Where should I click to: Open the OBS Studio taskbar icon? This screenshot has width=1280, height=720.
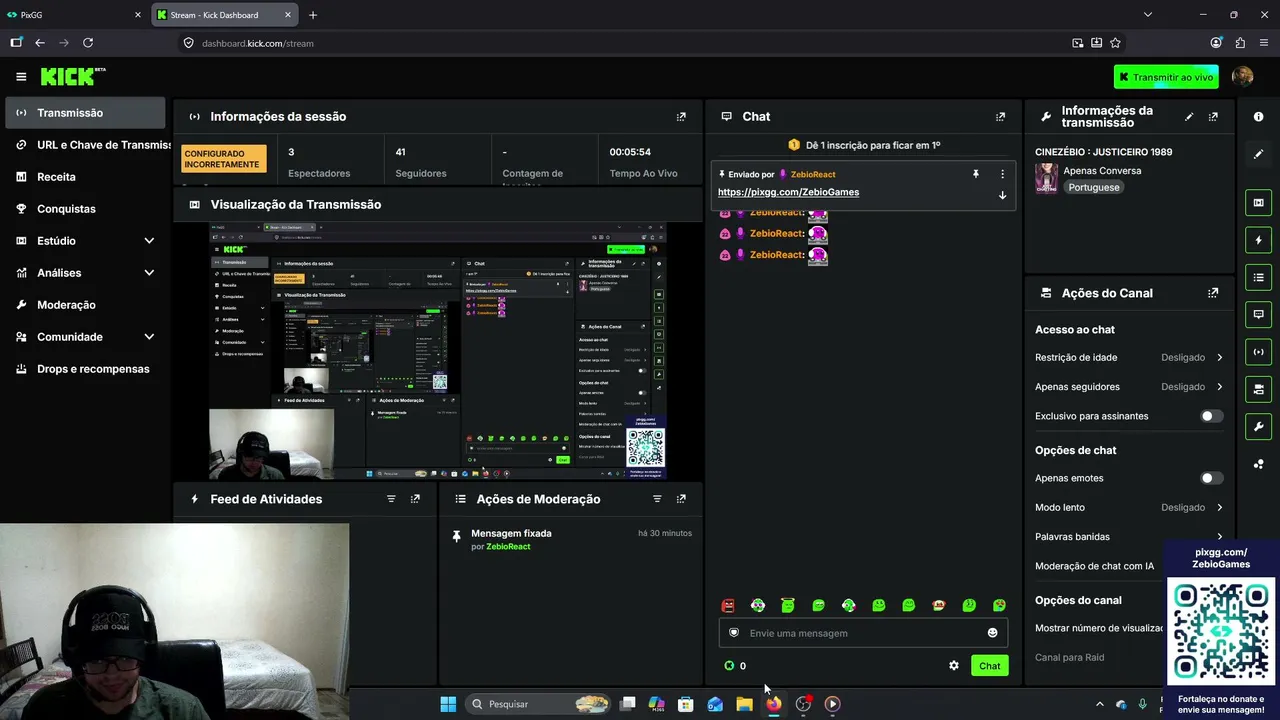[803, 704]
